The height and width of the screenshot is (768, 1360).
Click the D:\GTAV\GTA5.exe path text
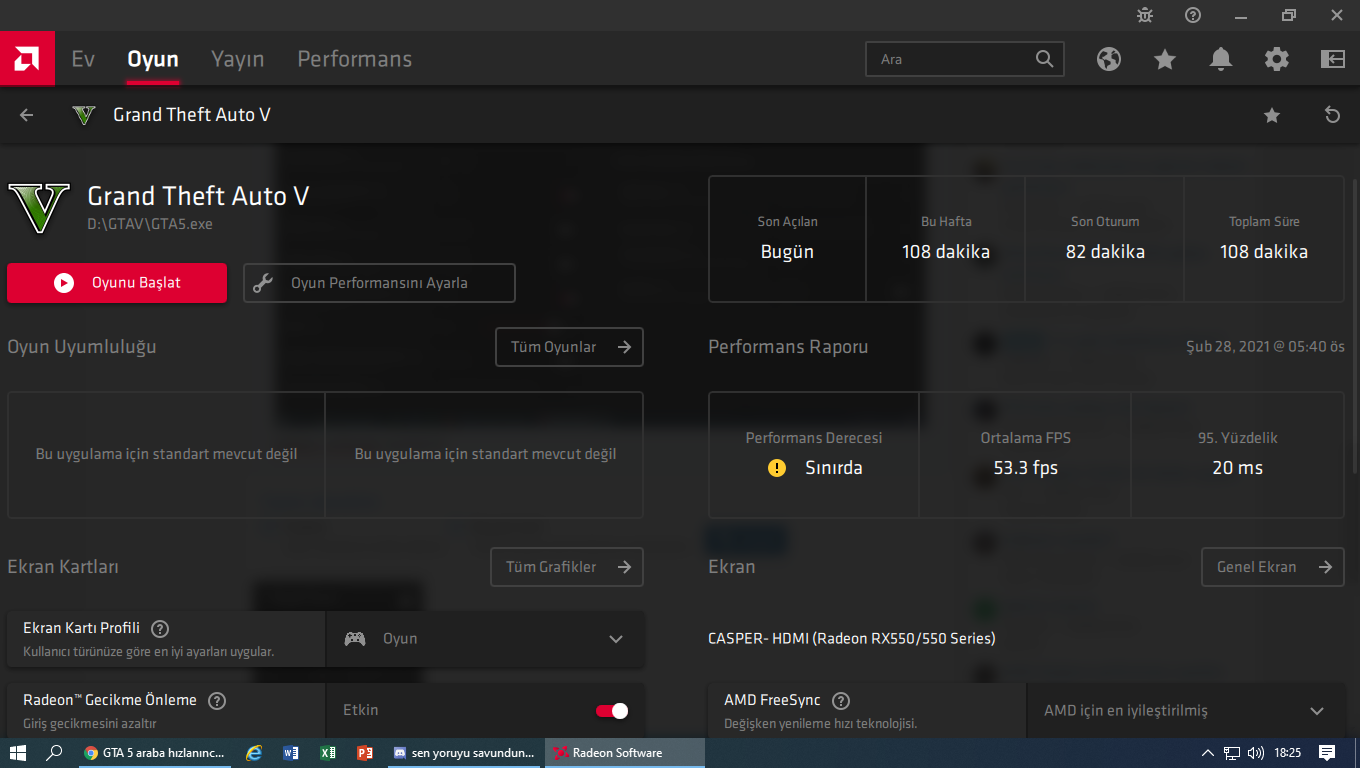[x=150, y=224]
